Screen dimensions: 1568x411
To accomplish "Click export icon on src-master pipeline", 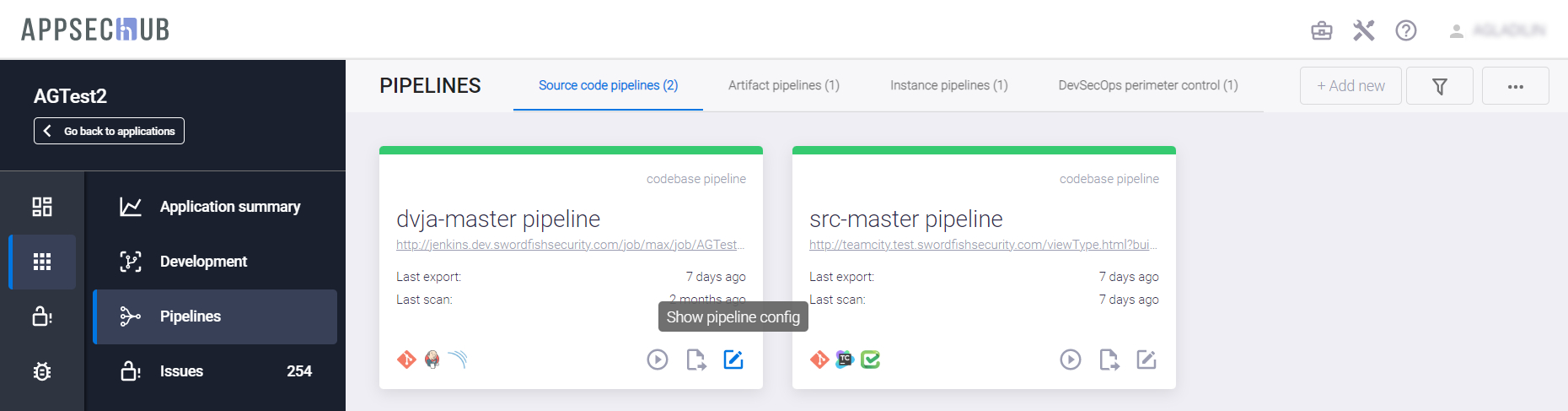I will pyautogui.click(x=1109, y=360).
